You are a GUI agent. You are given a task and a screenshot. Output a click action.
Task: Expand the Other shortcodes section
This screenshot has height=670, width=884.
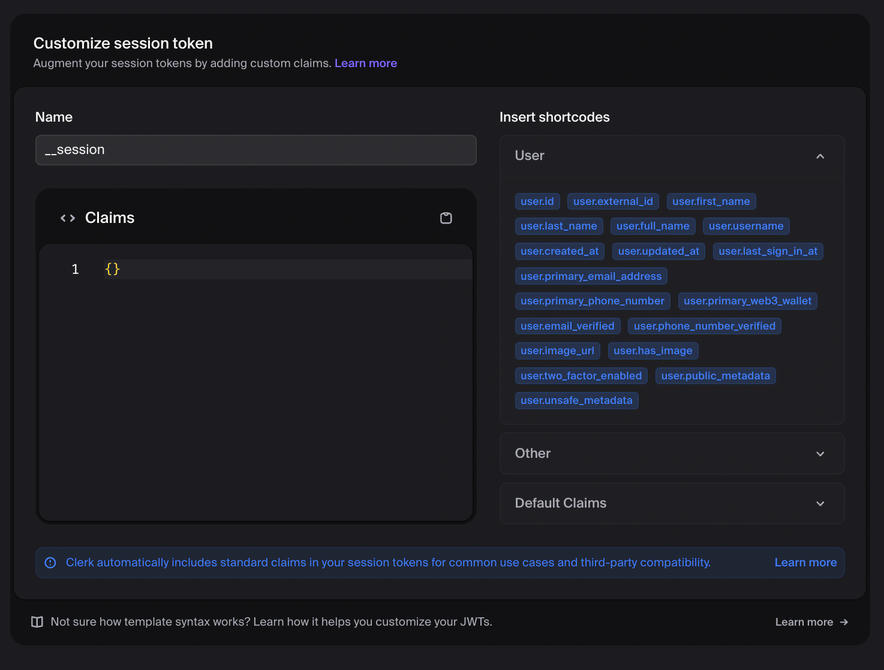point(820,453)
